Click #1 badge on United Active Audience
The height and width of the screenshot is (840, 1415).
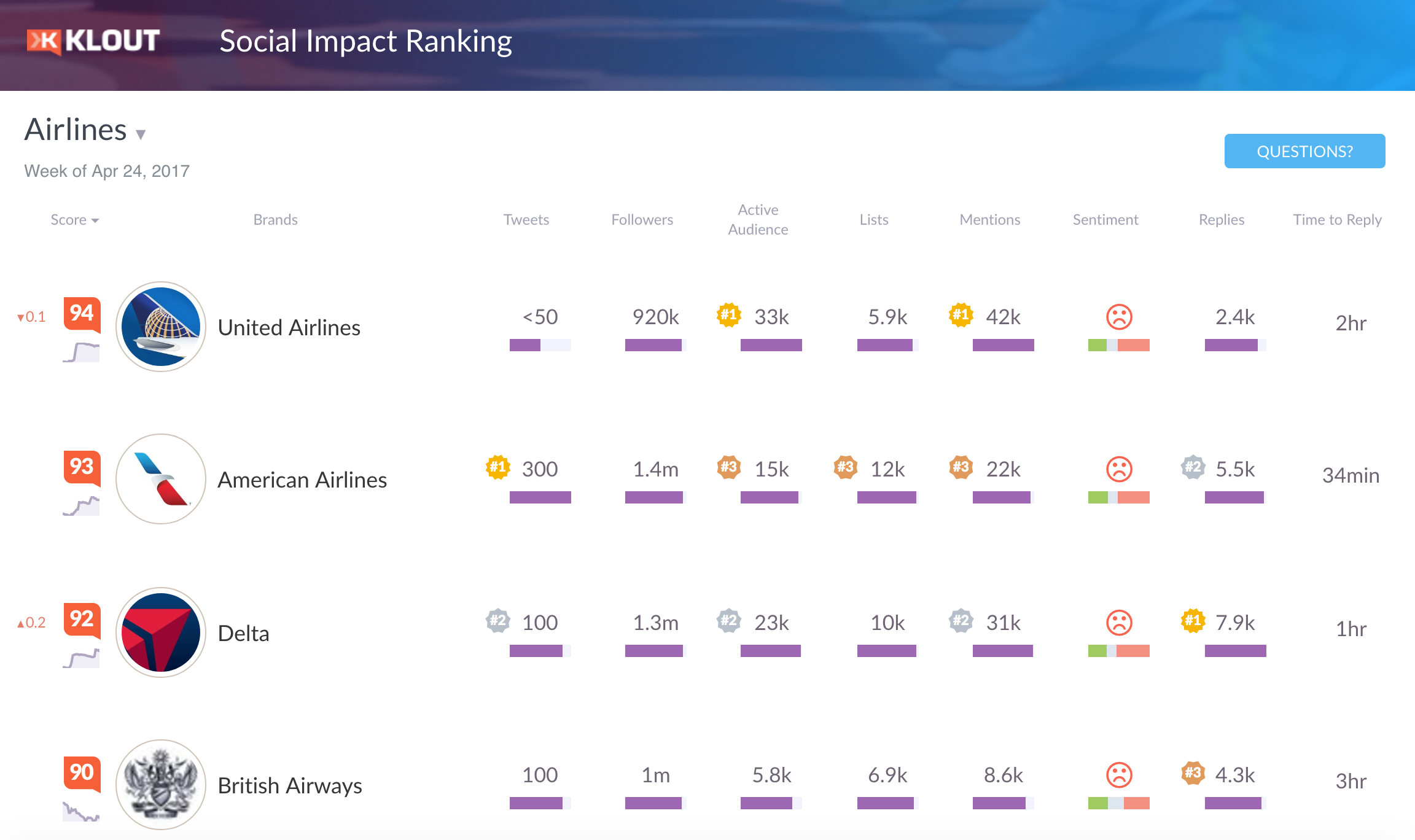[729, 315]
